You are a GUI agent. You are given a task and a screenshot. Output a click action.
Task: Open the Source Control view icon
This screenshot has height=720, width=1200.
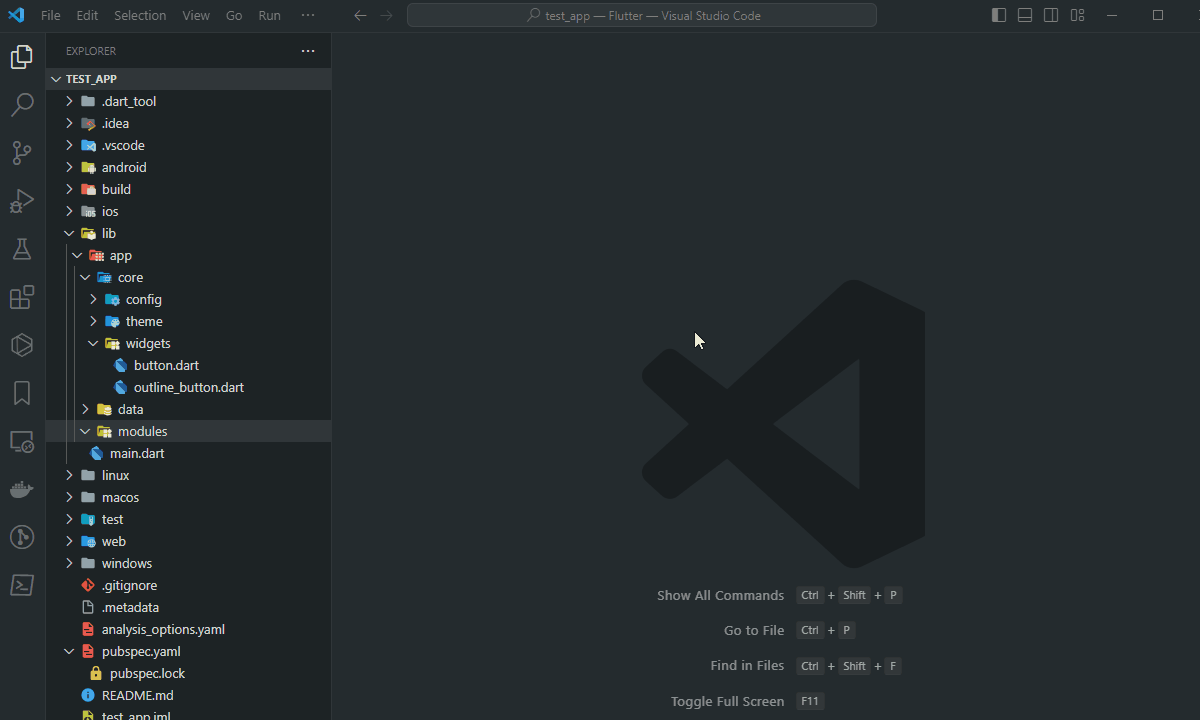click(x=22, y=153)
